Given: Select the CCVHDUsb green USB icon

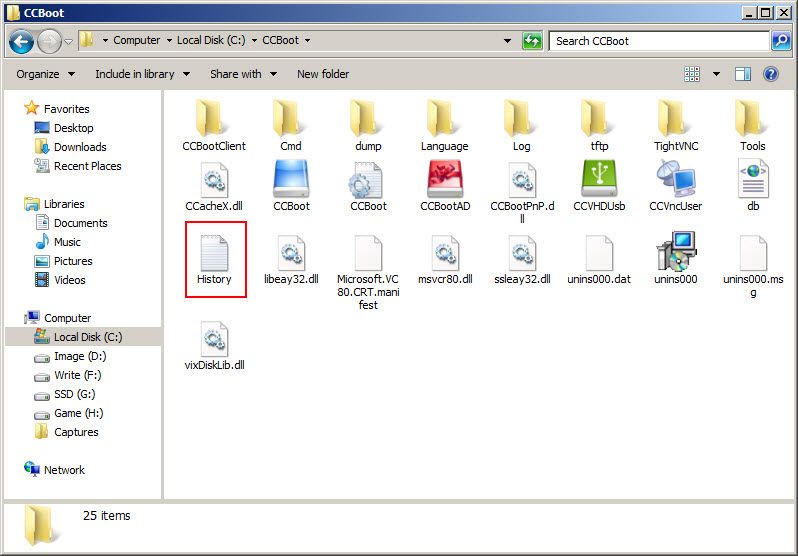Looking at the screenshot, I should coord(599,186).
